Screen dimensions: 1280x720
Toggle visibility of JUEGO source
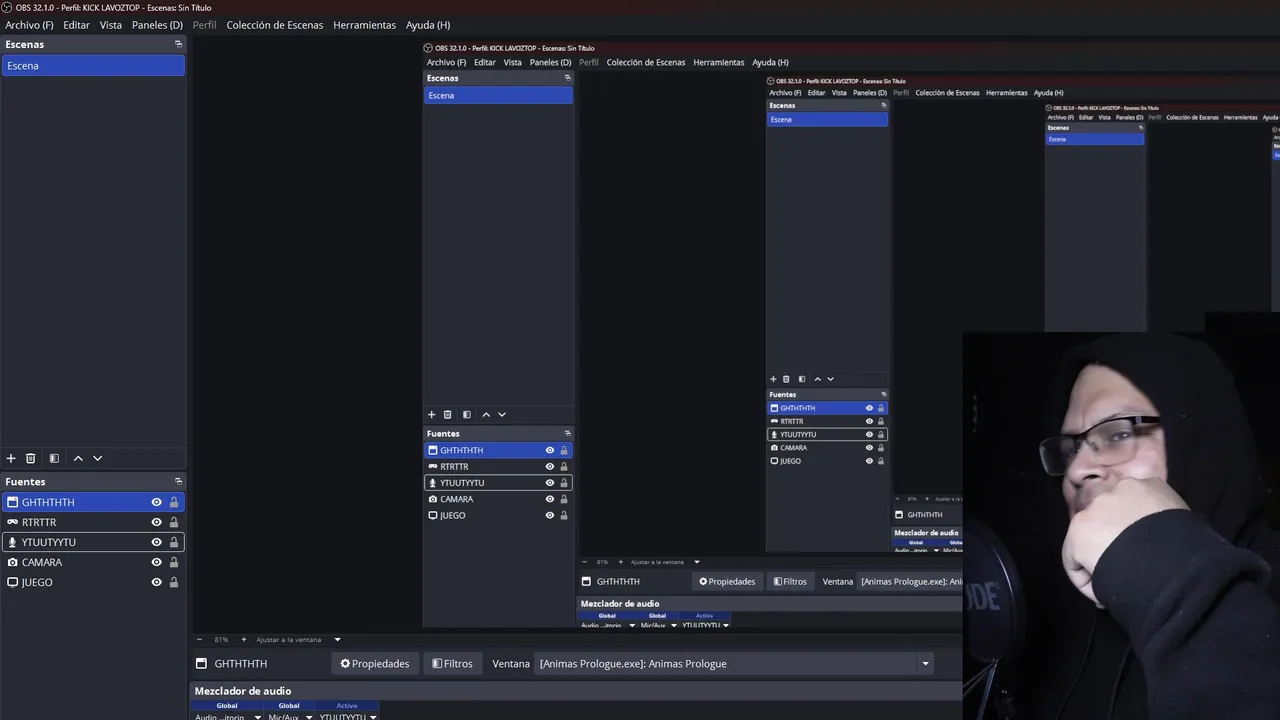[156, 582]
